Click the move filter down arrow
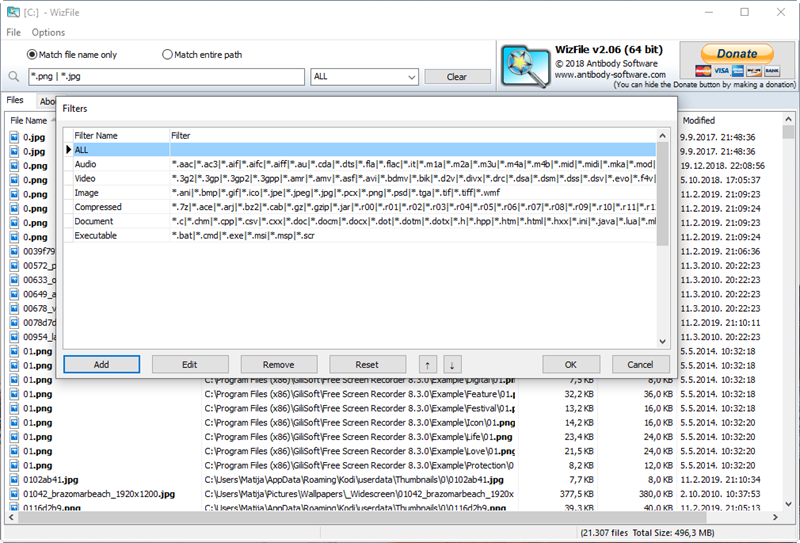This screenshot has height=543, width=800. coord(451,365)
